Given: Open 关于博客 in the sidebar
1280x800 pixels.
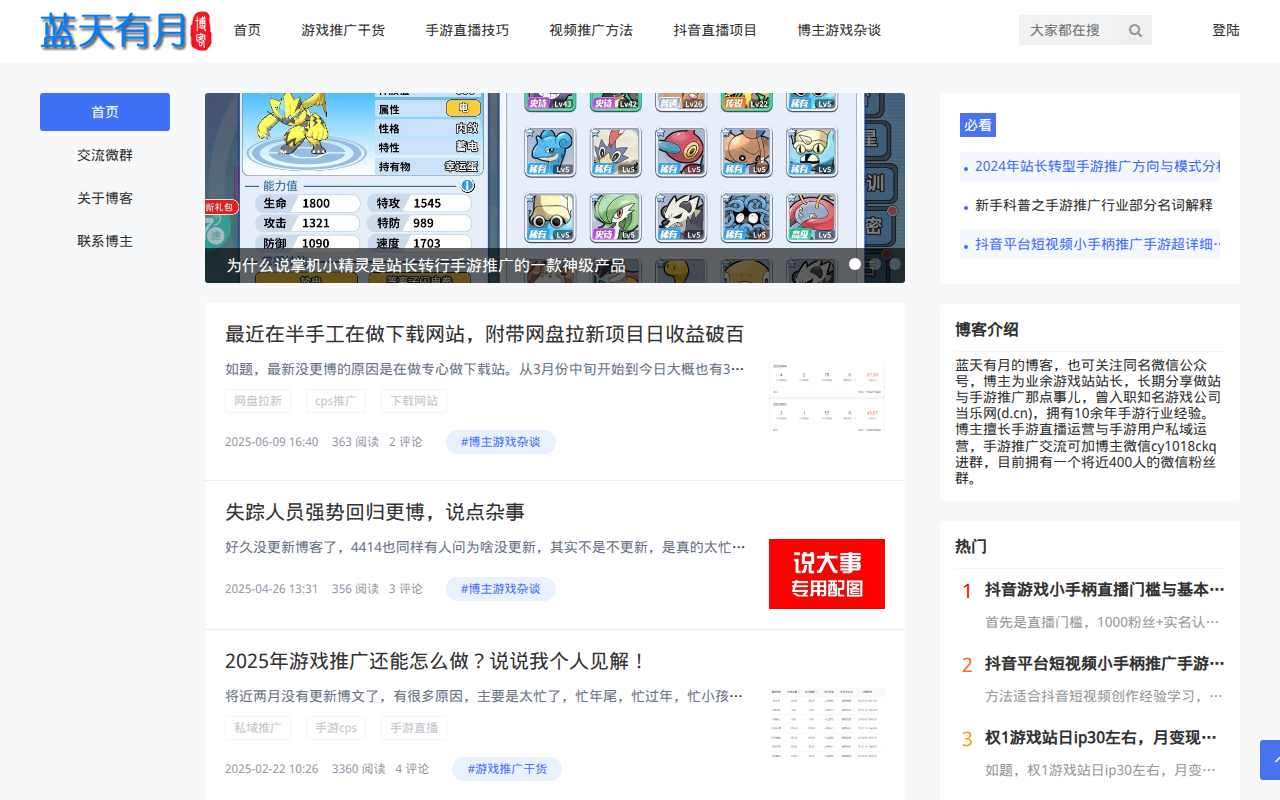Looking at the screenshot, I should click(105, 198).
